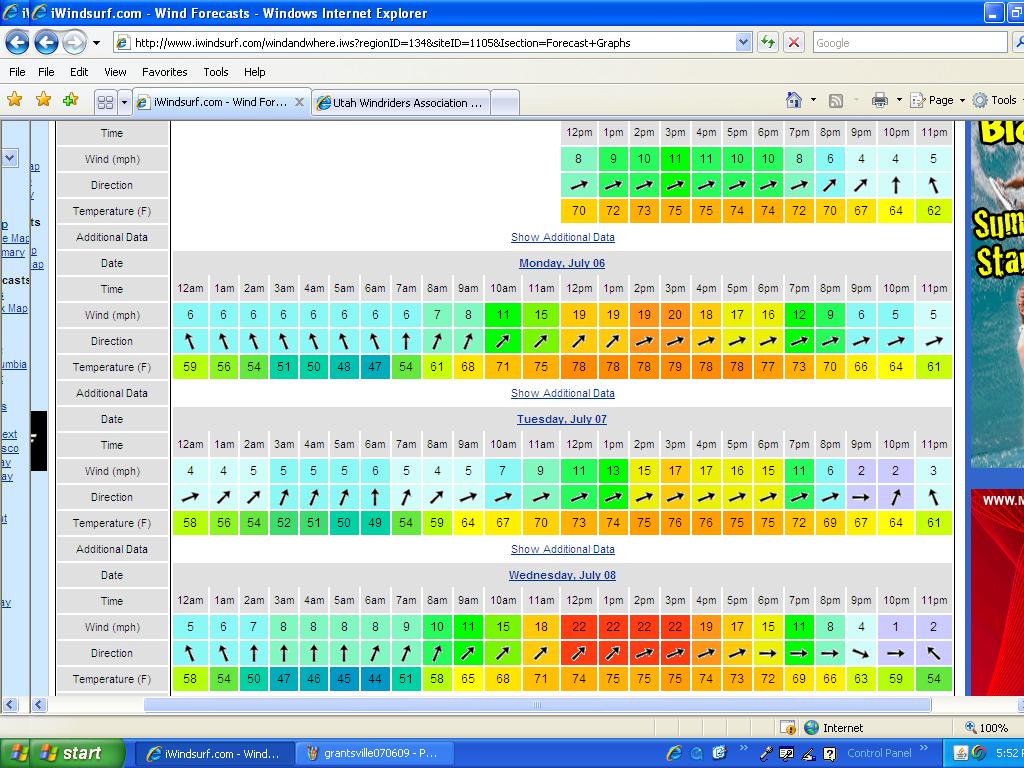
Task: Go to the Home page icon
Action: click(x=794, y=100)
